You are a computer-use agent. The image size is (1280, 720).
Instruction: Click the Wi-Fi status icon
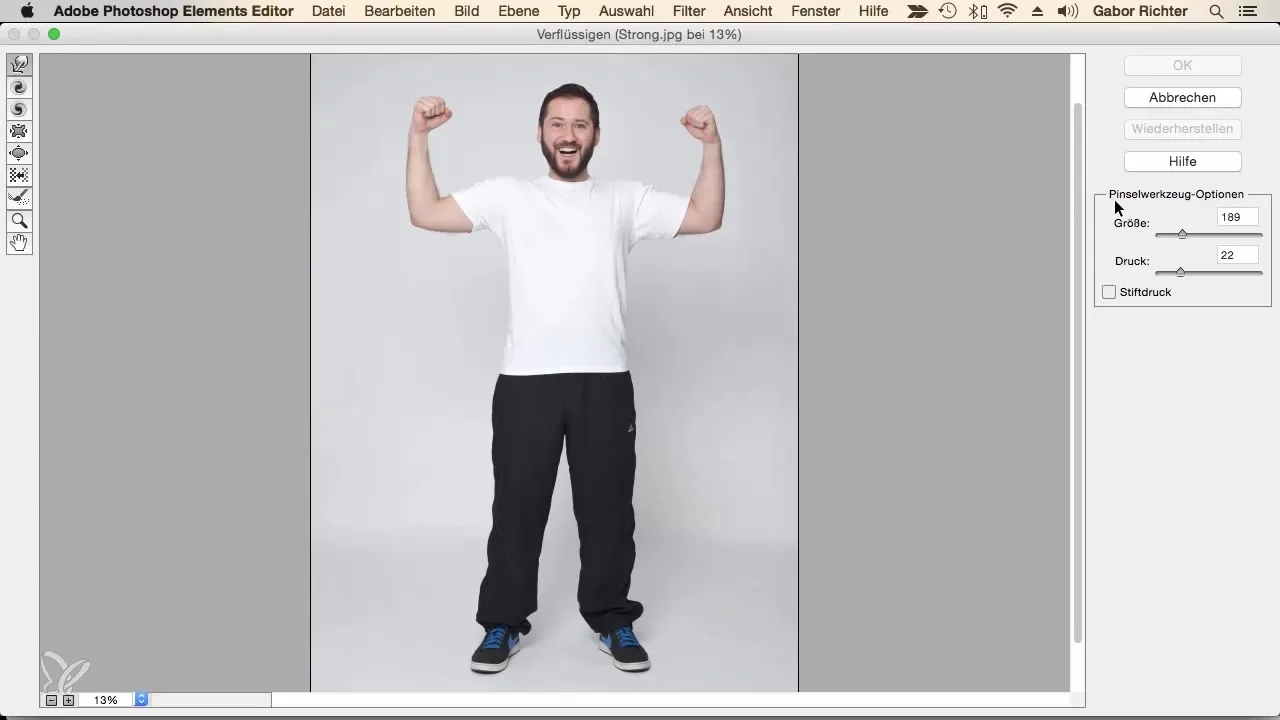[x=1007, y=11]
